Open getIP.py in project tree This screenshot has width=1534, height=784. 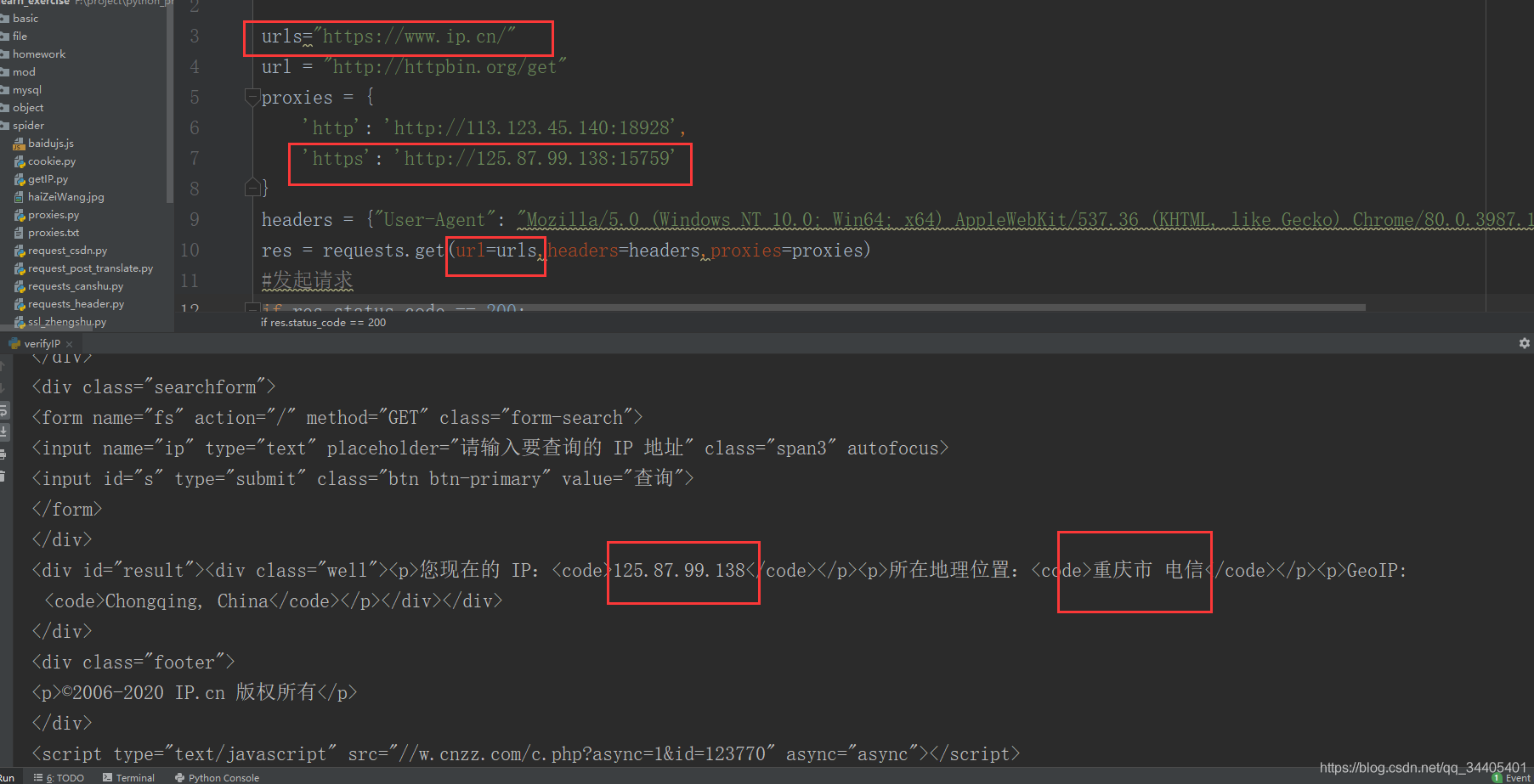click(x=48, y=179)
